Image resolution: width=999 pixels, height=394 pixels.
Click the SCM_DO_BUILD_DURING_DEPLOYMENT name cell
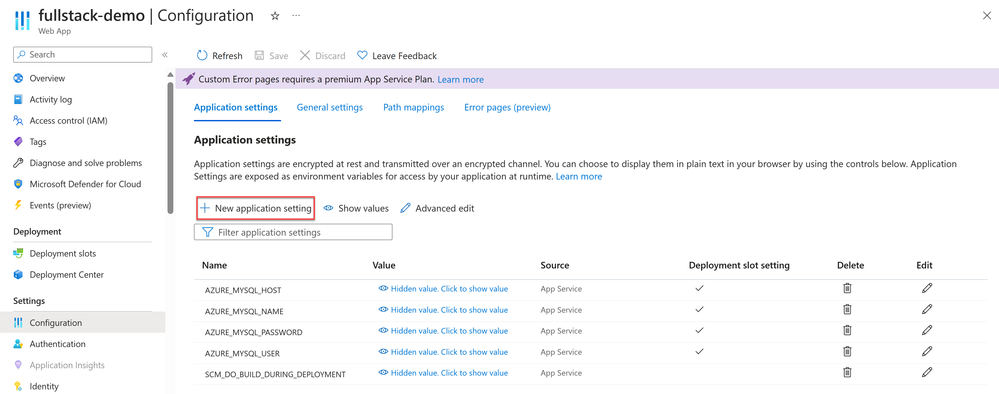(275, 374)
